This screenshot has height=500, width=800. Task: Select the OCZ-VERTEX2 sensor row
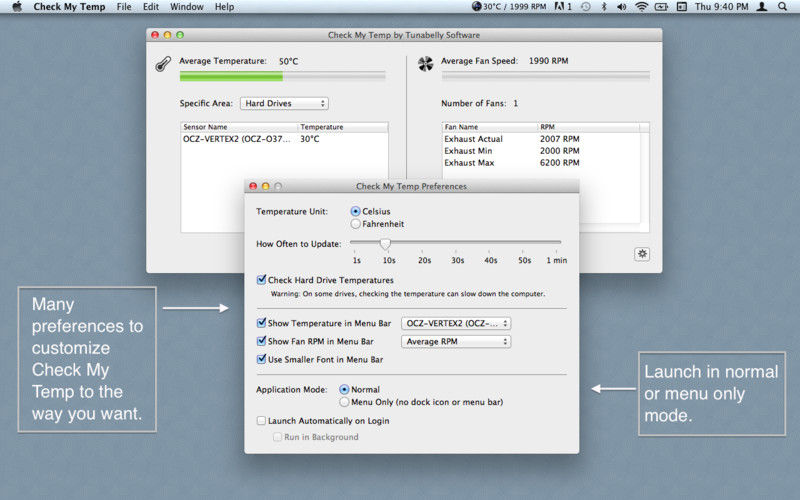[284, 139]
